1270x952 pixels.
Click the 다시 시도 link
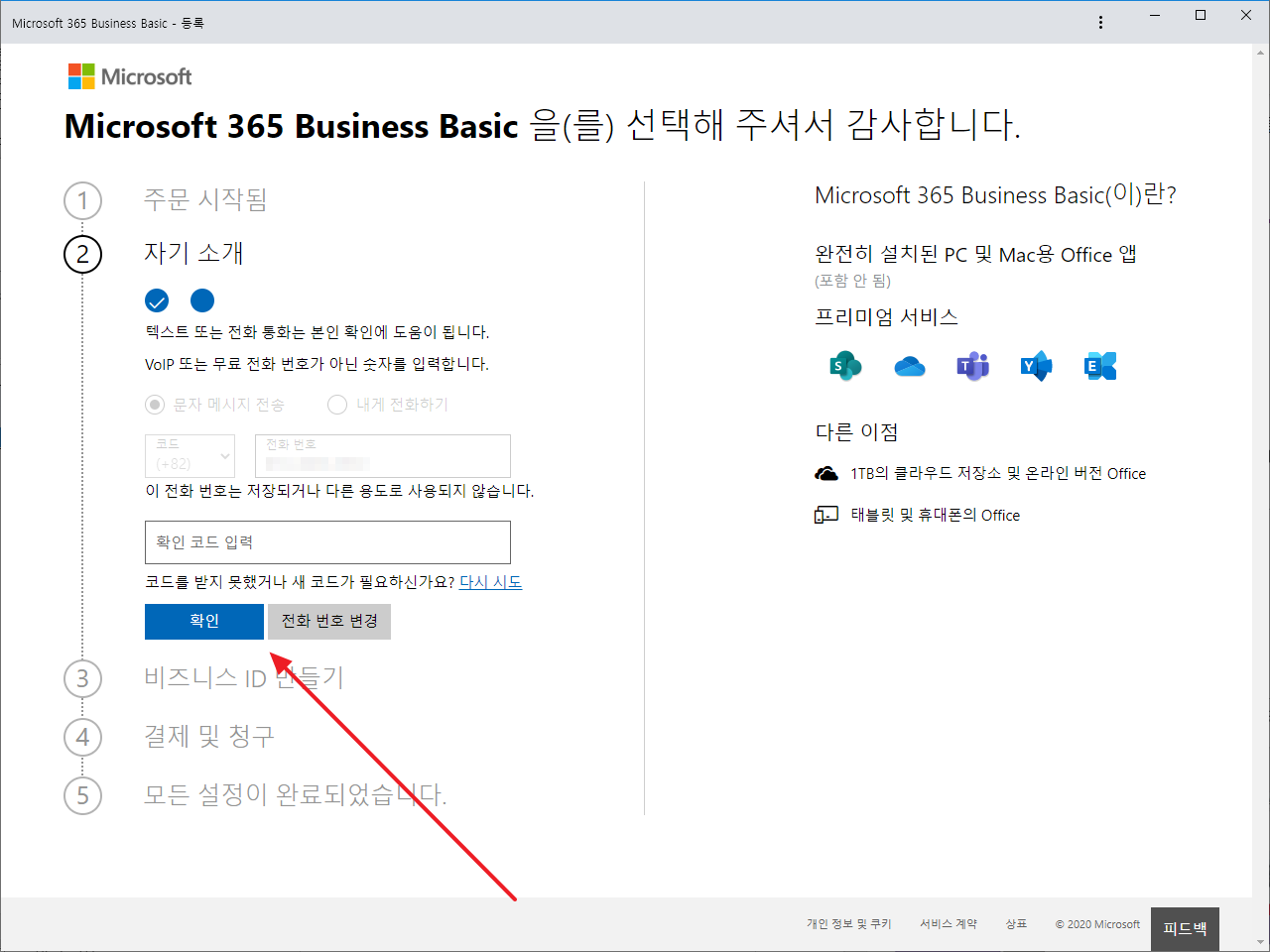(x=490, y=582)
